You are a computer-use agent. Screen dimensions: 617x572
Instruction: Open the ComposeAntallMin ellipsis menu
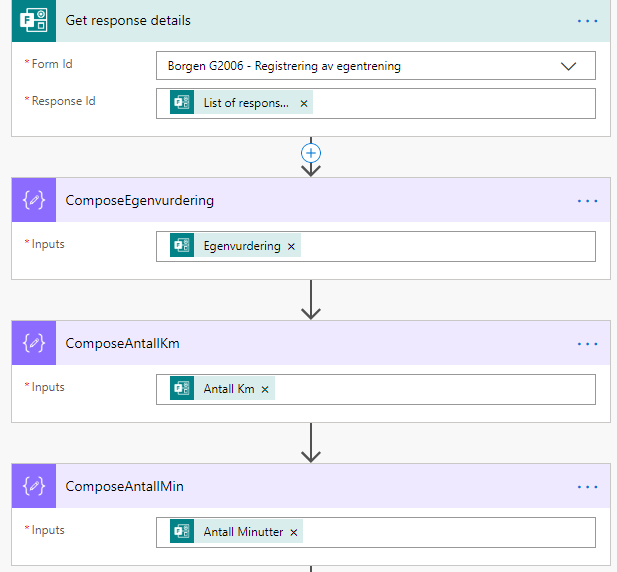pos(587,486)
